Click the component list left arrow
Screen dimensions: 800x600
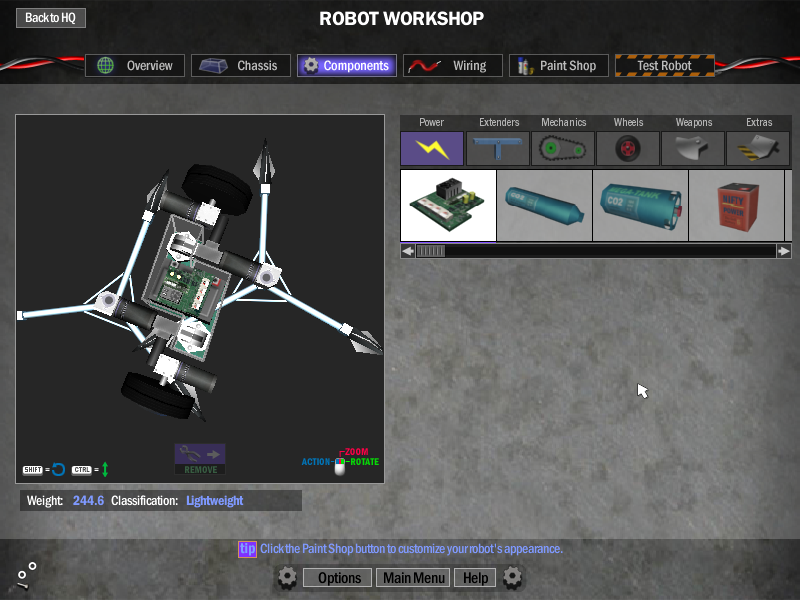pyautogui.click(x=408, y=251)
